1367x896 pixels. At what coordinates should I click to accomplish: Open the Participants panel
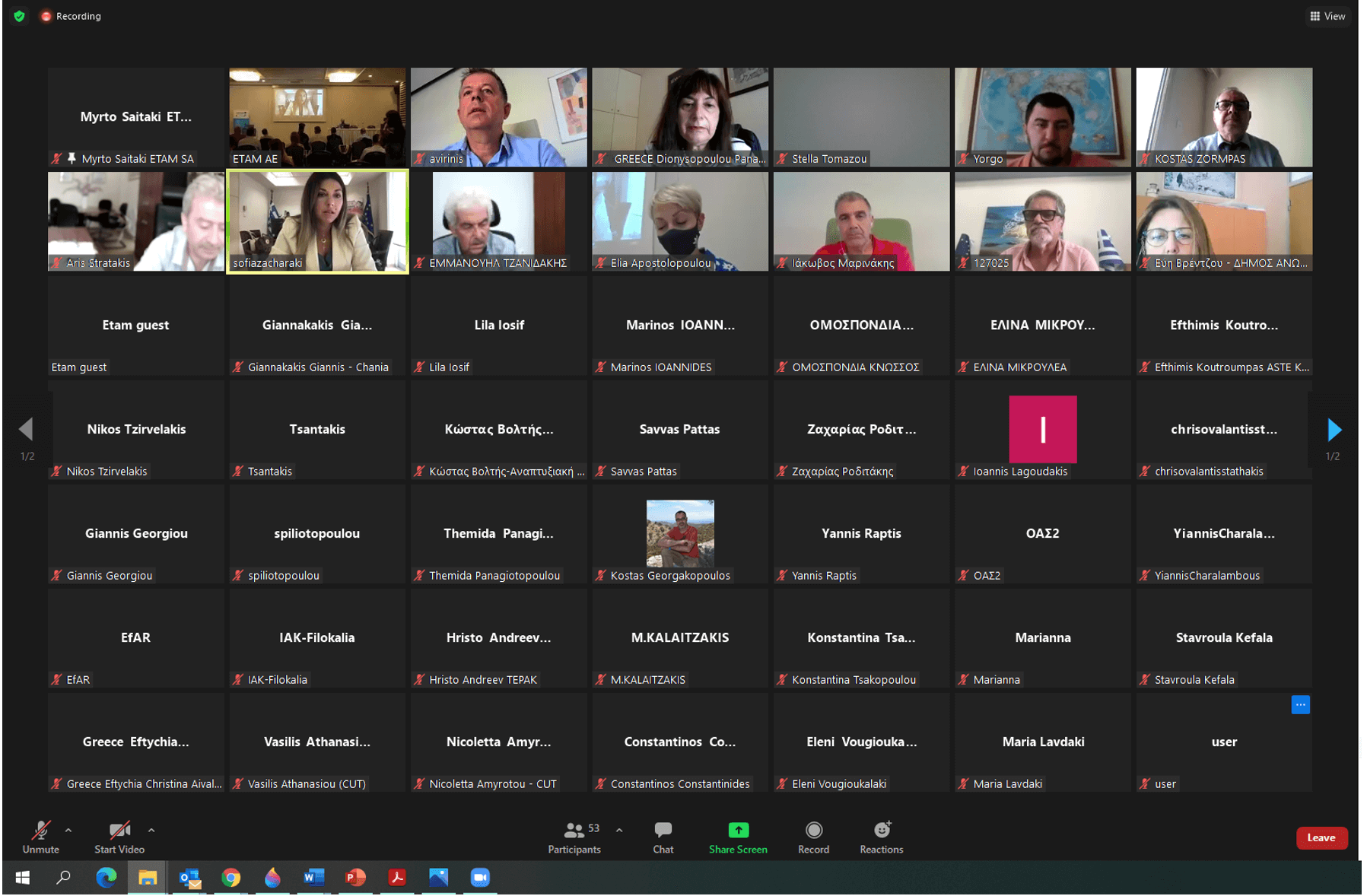tap(574, 837)
